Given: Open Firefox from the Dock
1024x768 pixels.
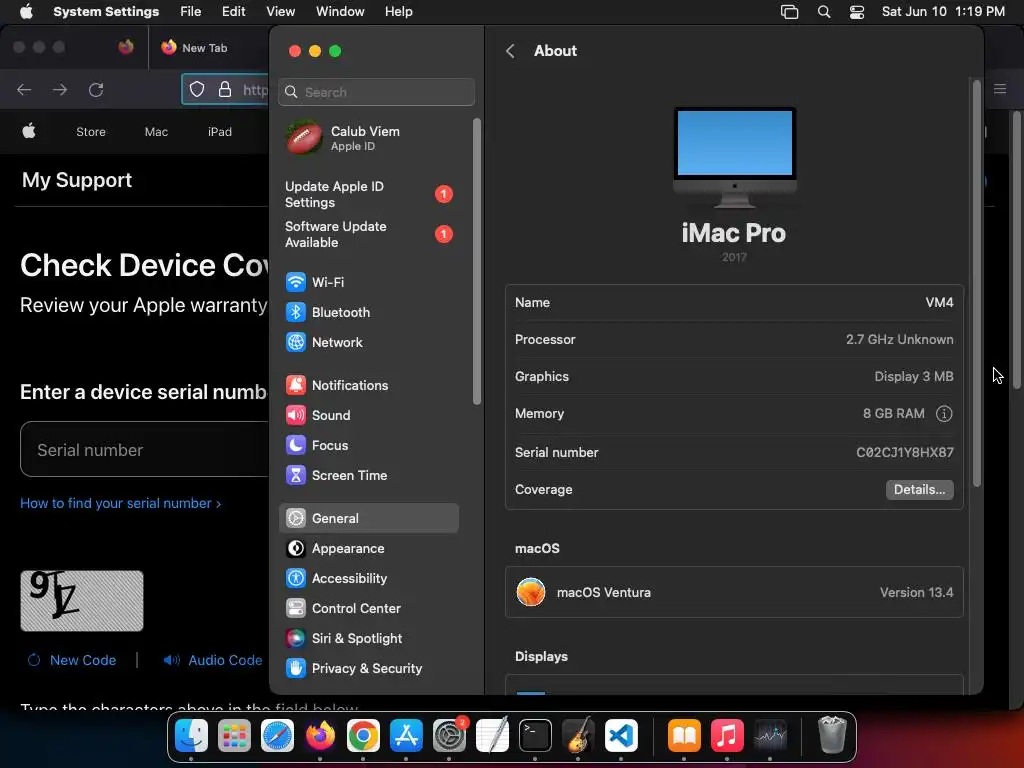Looking at the screenshot, I should (320, 736).
